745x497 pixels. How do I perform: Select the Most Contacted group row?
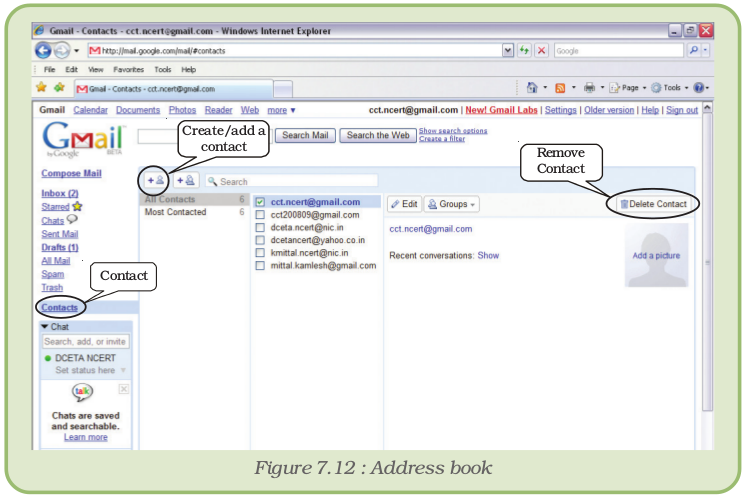pyautogui.click(x=194, y=212)
